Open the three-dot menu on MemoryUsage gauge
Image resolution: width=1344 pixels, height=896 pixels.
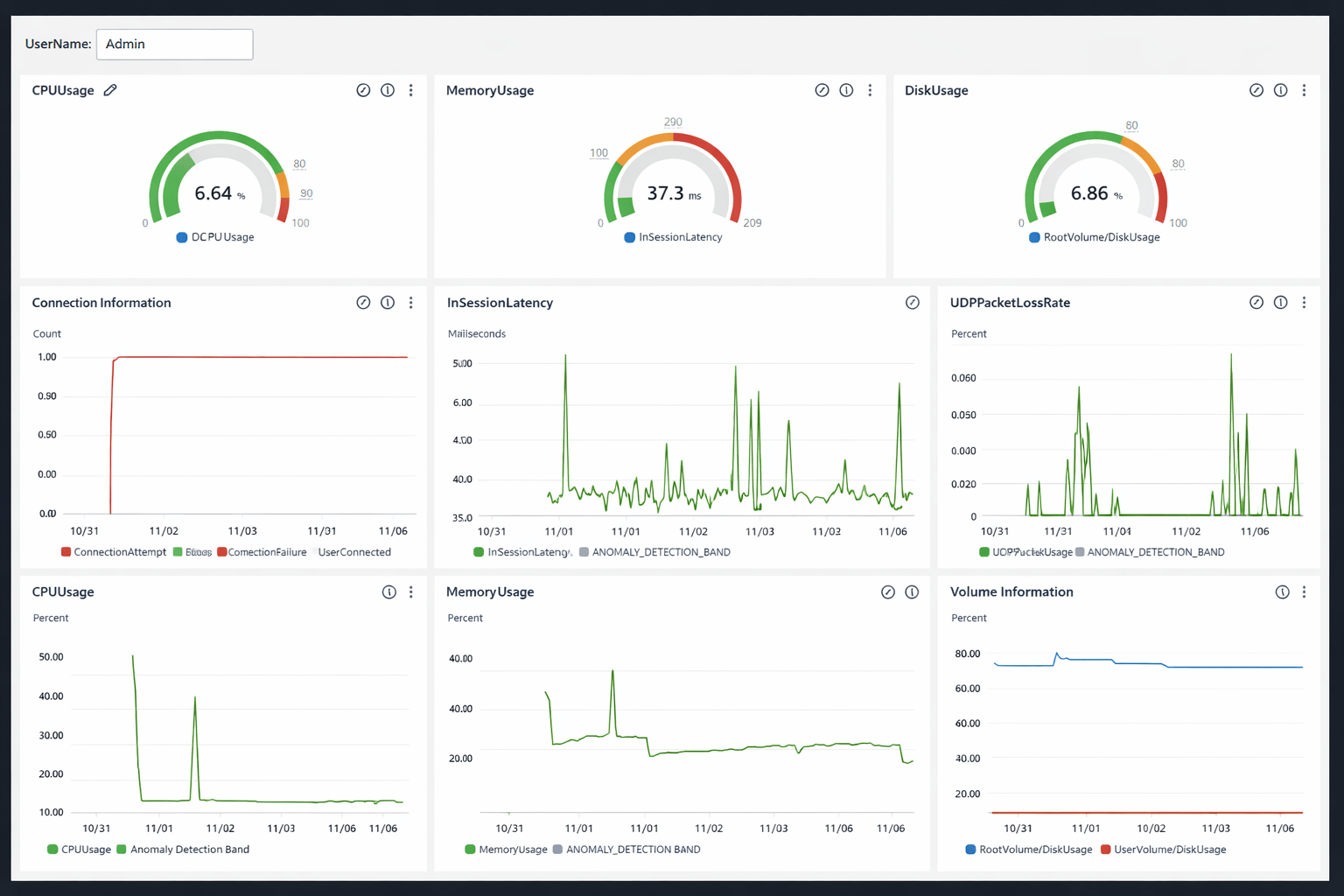[870, 90]
